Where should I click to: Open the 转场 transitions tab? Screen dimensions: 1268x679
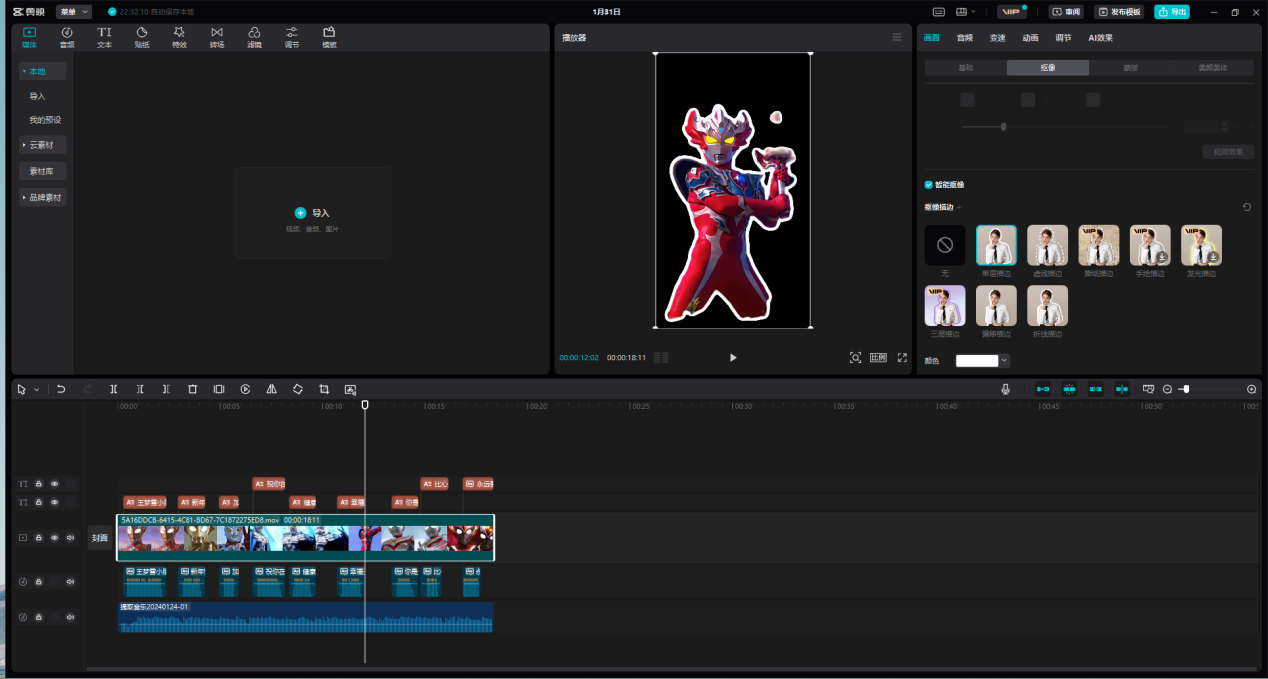pyautogui.click(x=217, y=37)
